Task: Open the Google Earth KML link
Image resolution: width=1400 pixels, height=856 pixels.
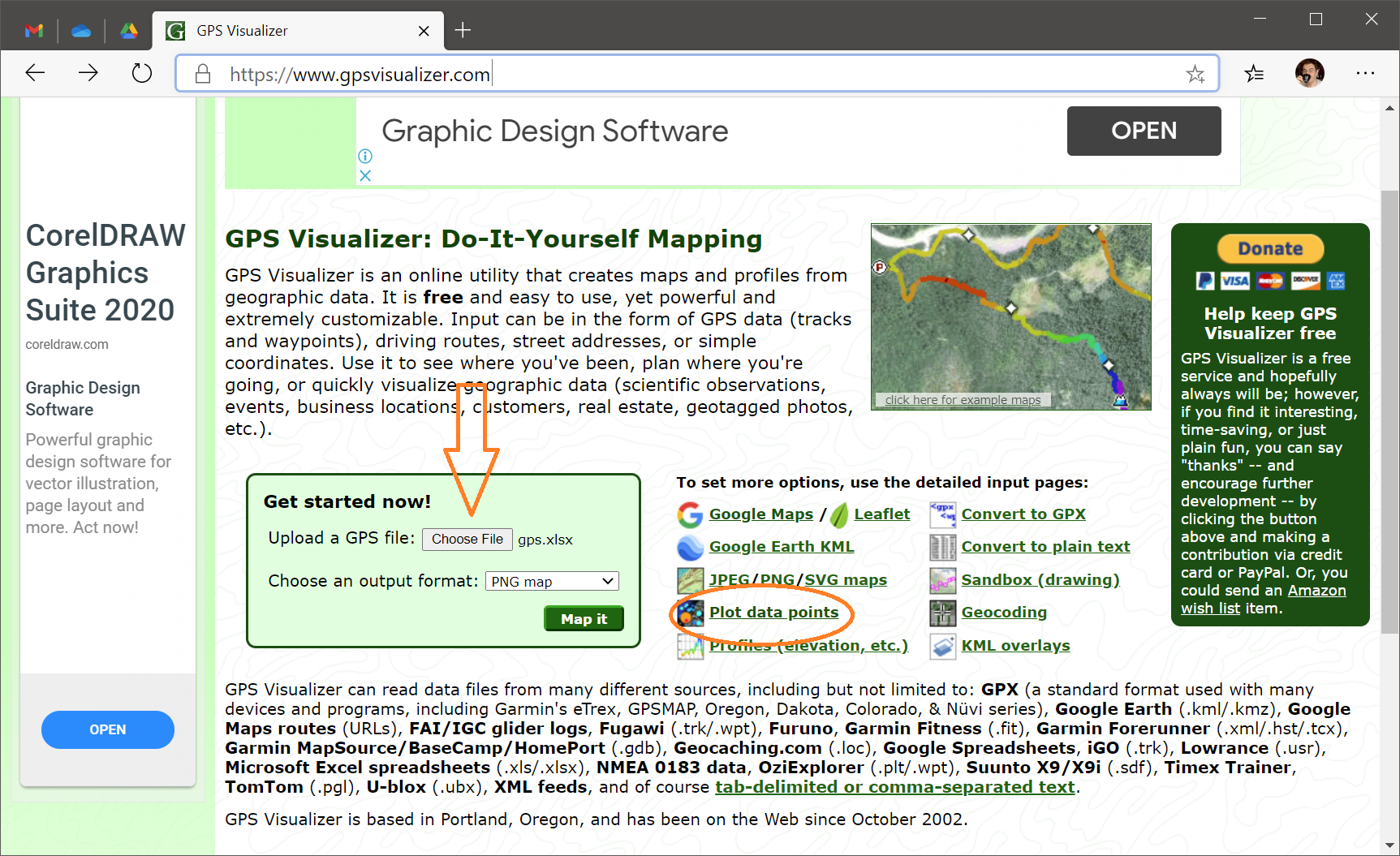Action: [x=782, y=547]
